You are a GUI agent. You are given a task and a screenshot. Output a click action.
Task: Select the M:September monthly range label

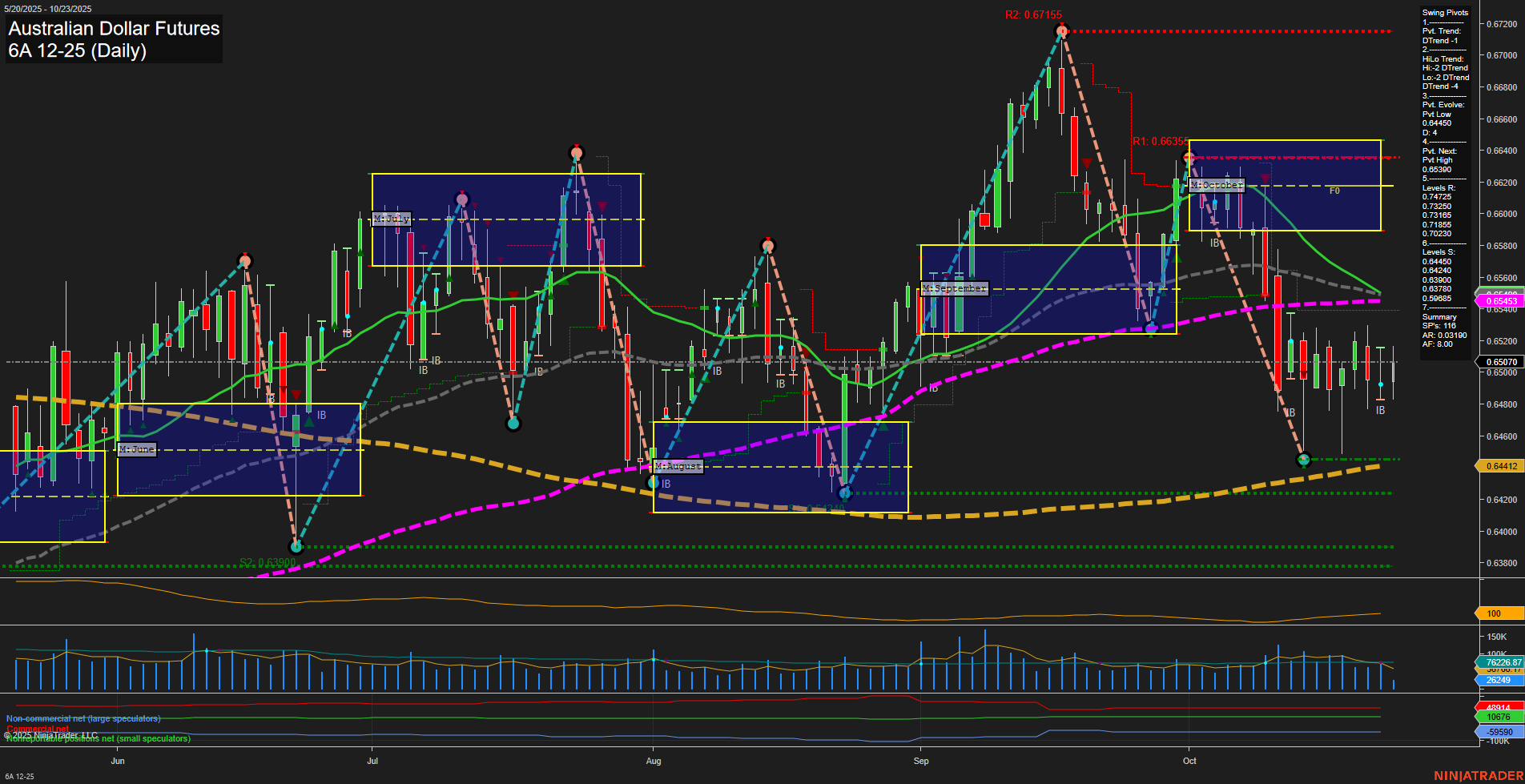(x=954, y=288)
